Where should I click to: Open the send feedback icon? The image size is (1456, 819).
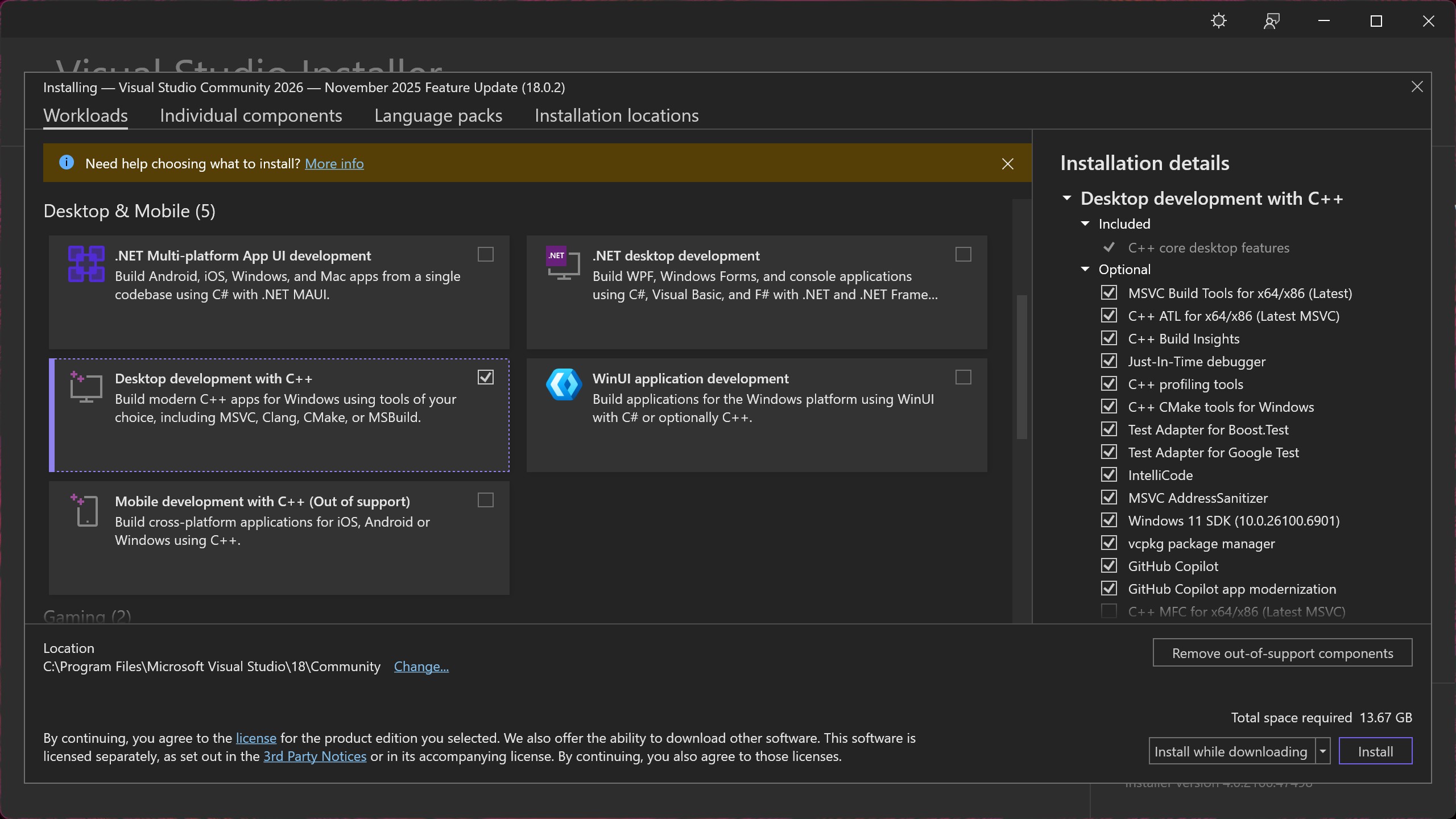(x=1271, y=21)
